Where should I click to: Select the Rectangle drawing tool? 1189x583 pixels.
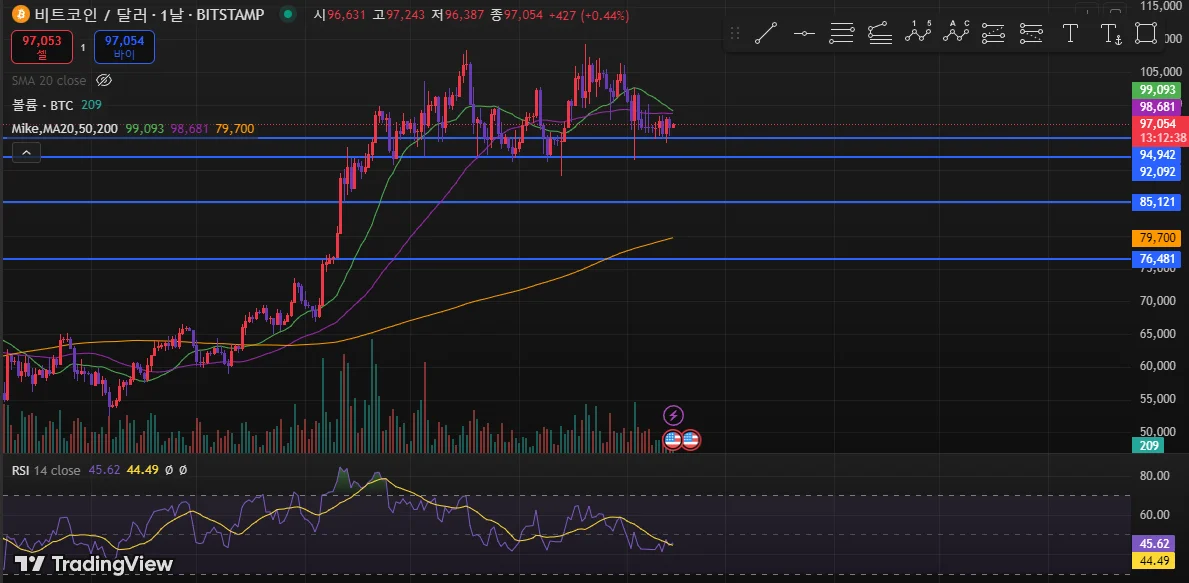[x=1146, y=33]
